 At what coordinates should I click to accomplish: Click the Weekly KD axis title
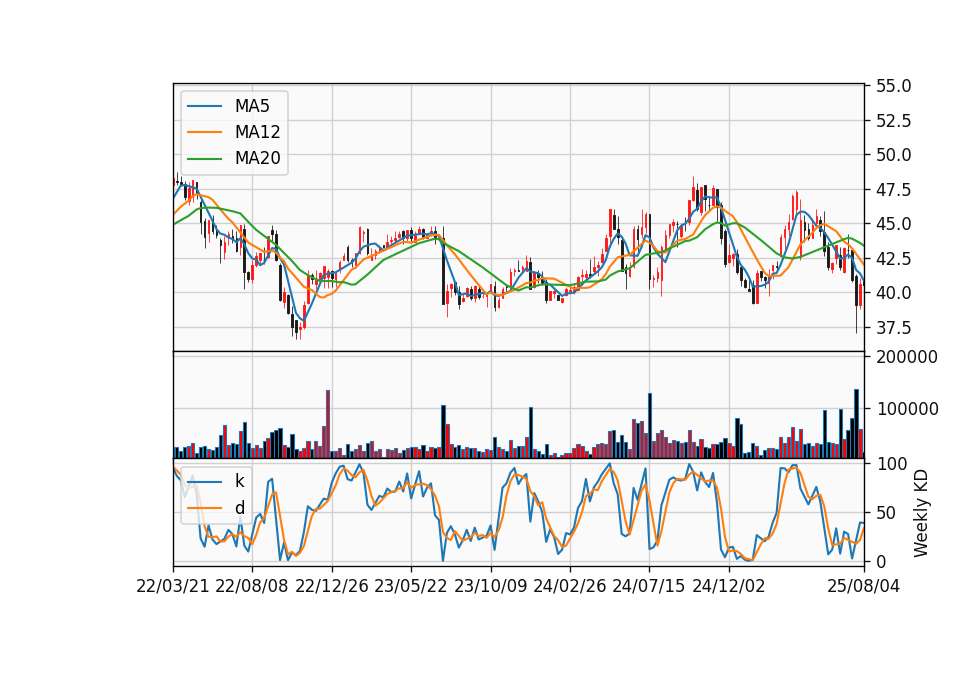921,513
